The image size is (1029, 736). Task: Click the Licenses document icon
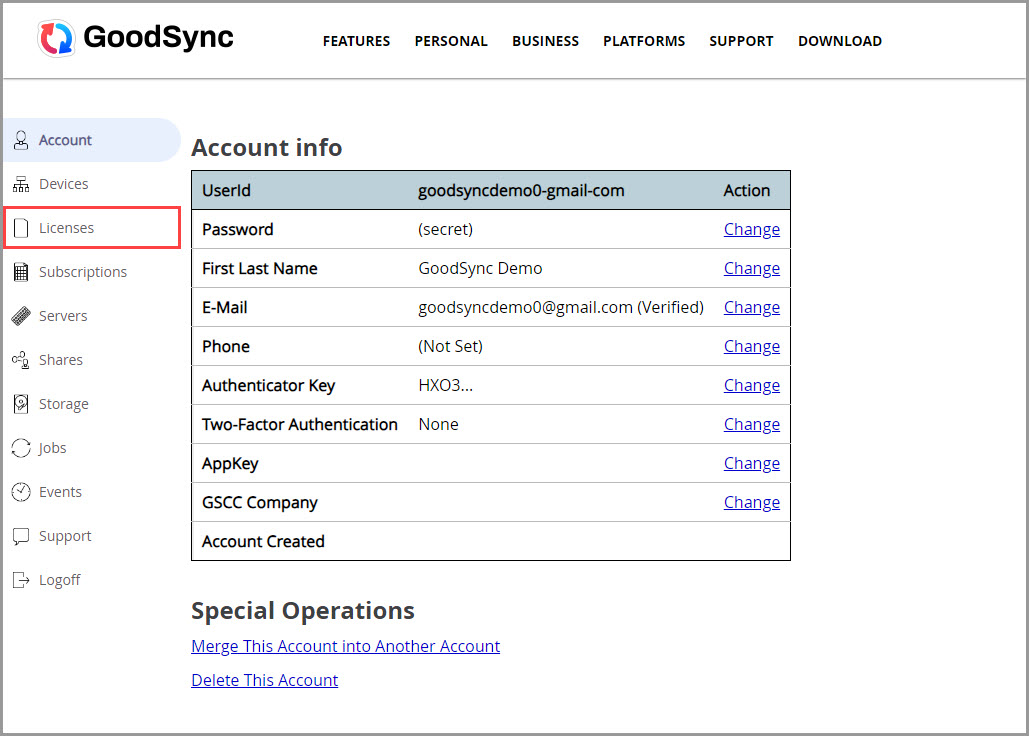[x=21, y=228]
